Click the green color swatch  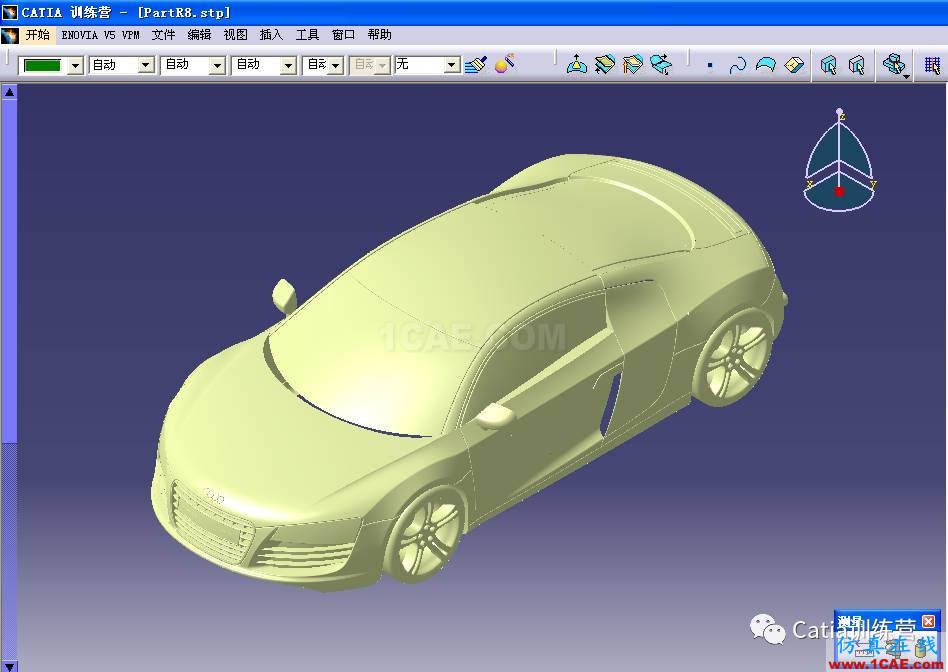(x=42, y=65)
